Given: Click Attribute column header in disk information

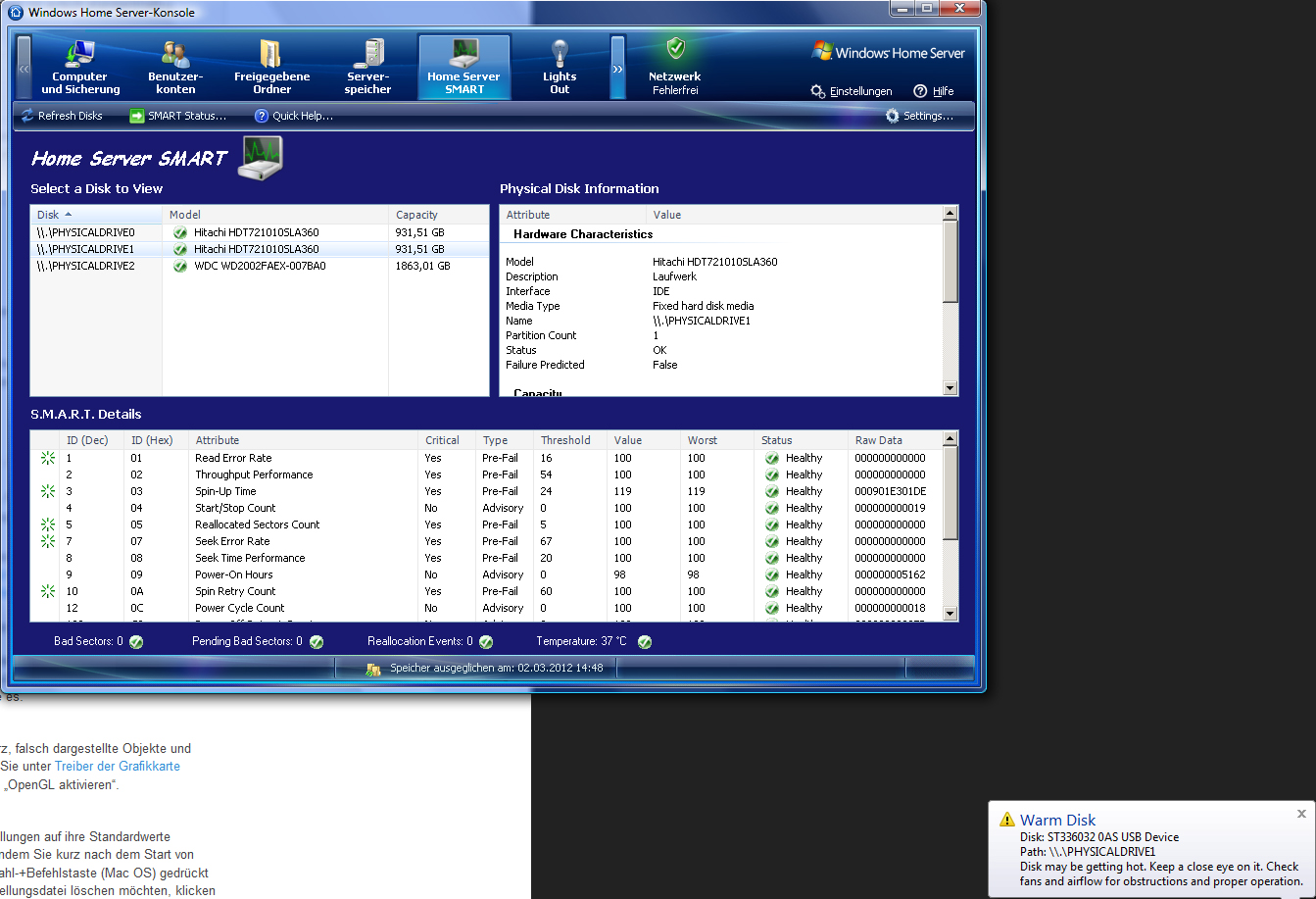Looking at the screenshot, I should pos(573,215).
